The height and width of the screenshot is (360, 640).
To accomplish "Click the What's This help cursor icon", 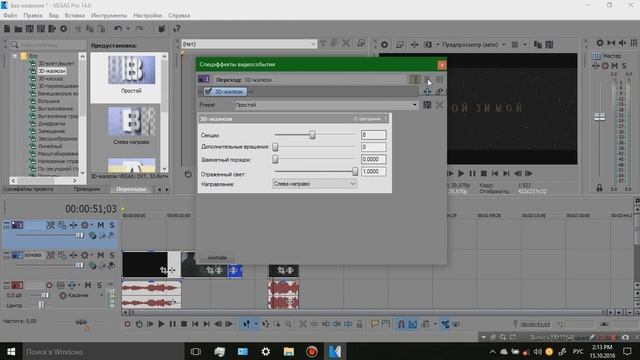I will [176, 29].
